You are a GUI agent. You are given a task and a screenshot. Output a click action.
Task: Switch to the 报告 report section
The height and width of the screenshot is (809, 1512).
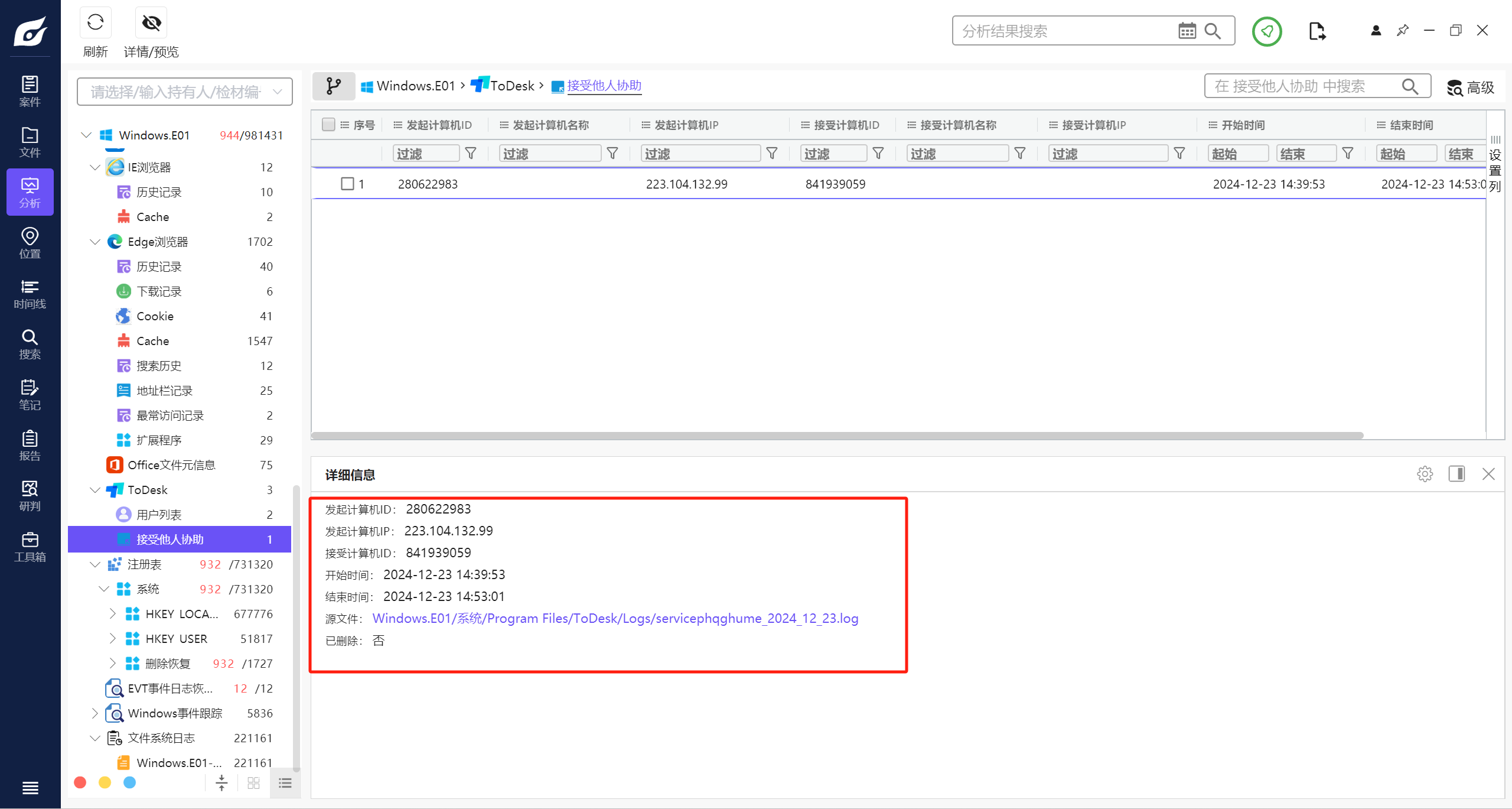pyautogui.click(x=30, y=446)
